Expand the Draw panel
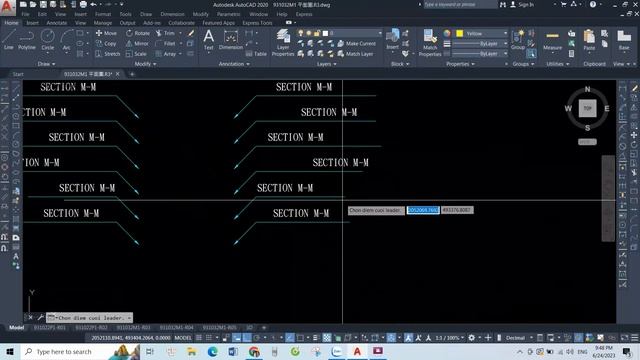The height and width of the screenshot is (360, 640). pyautogui.click(x=46, y=64)
